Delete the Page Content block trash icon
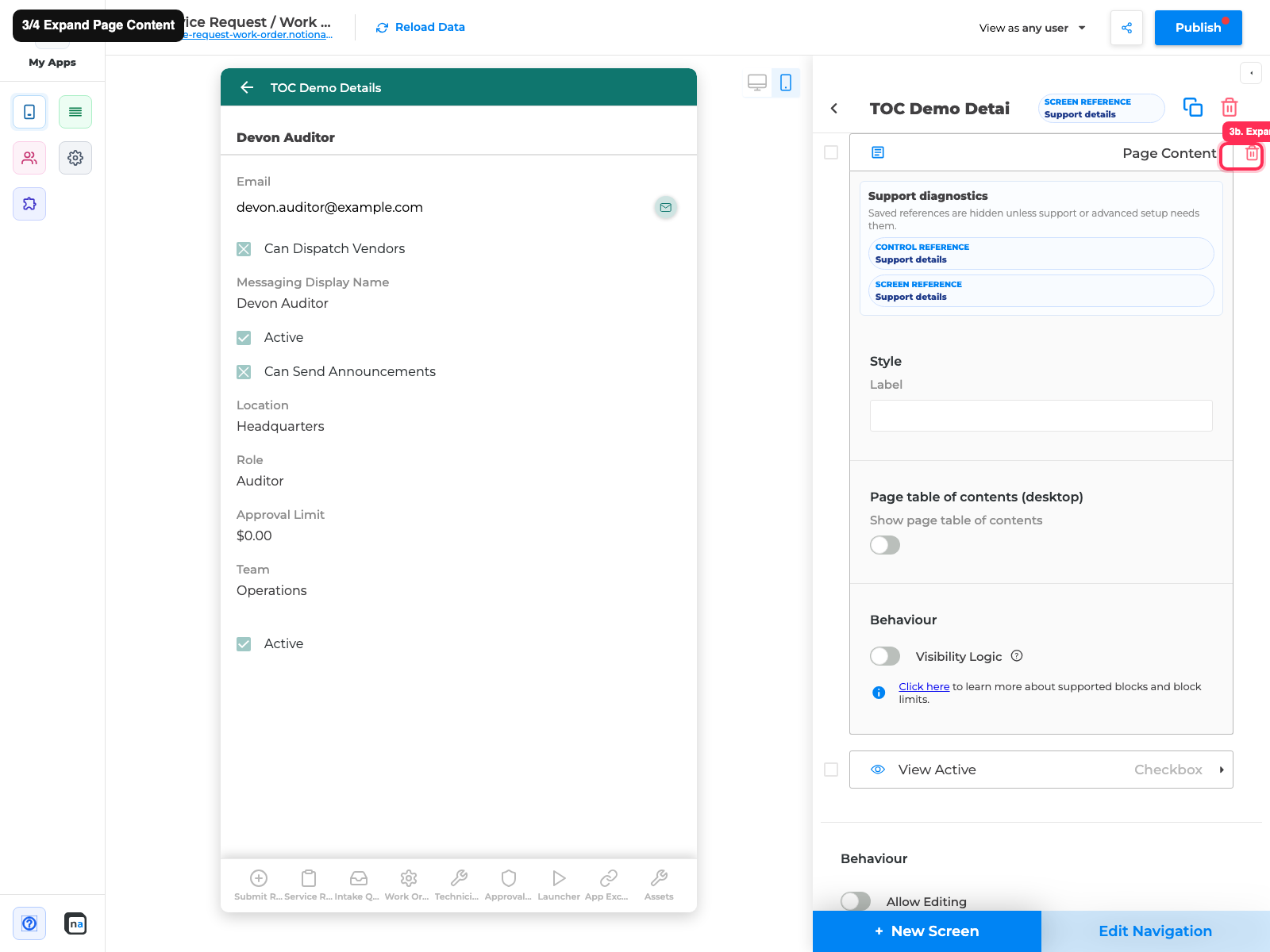This screenshot has width=1270, height=952. [1252, 153]
